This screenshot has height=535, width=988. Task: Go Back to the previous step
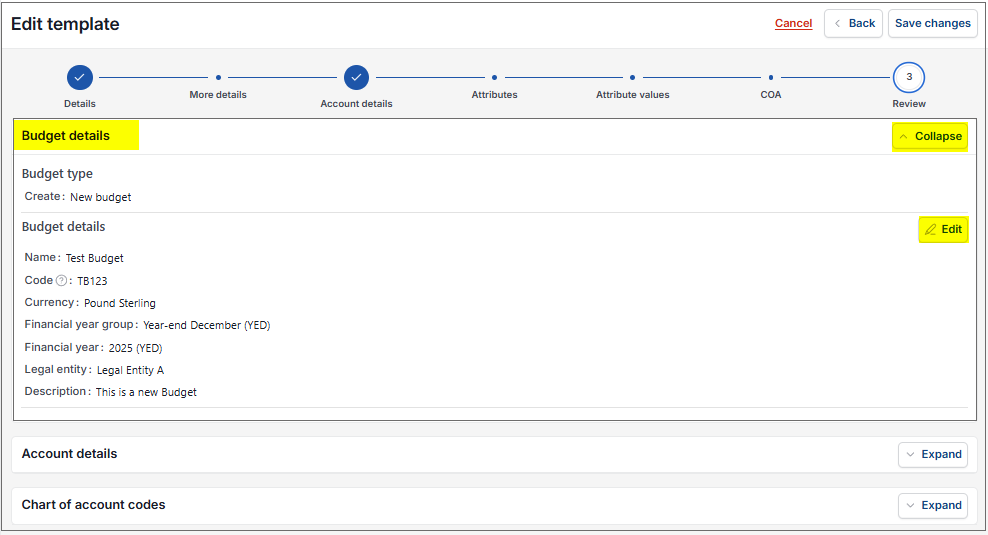coord(853,23)
